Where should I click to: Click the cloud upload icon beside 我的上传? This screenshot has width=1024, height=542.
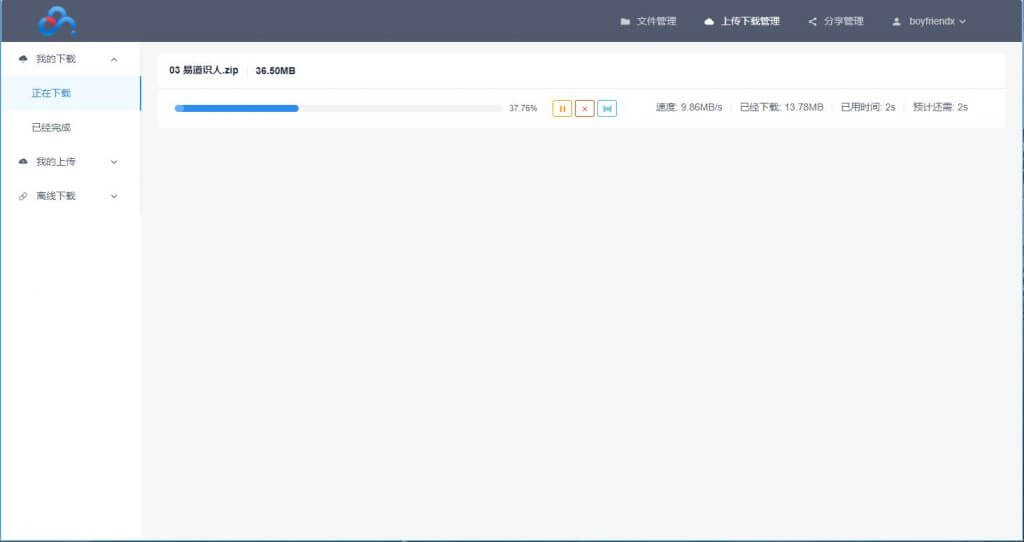23,161
